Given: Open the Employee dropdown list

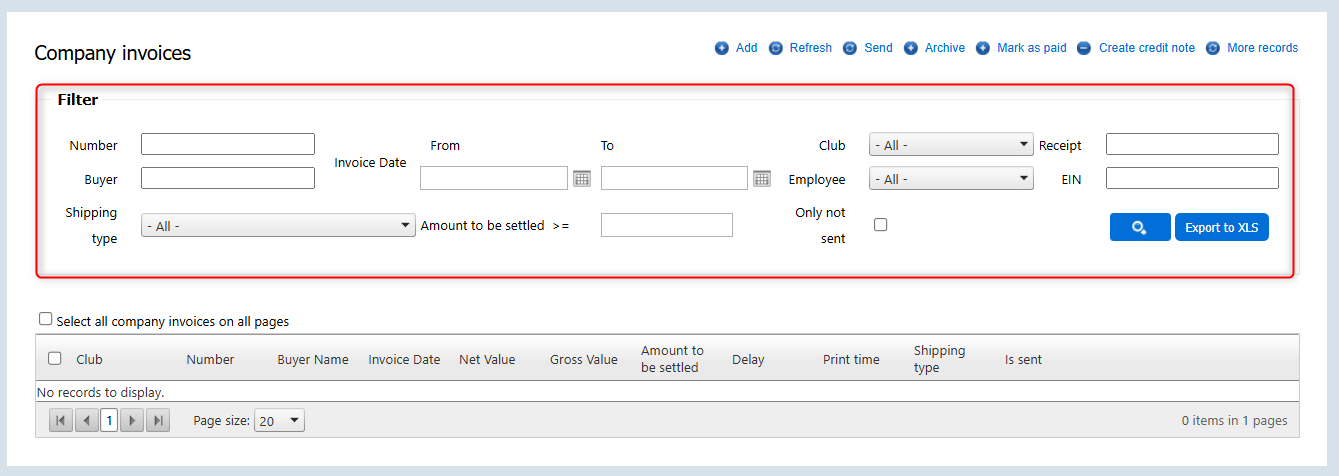Looking at the screenshot, I should [x=951, y=179].
